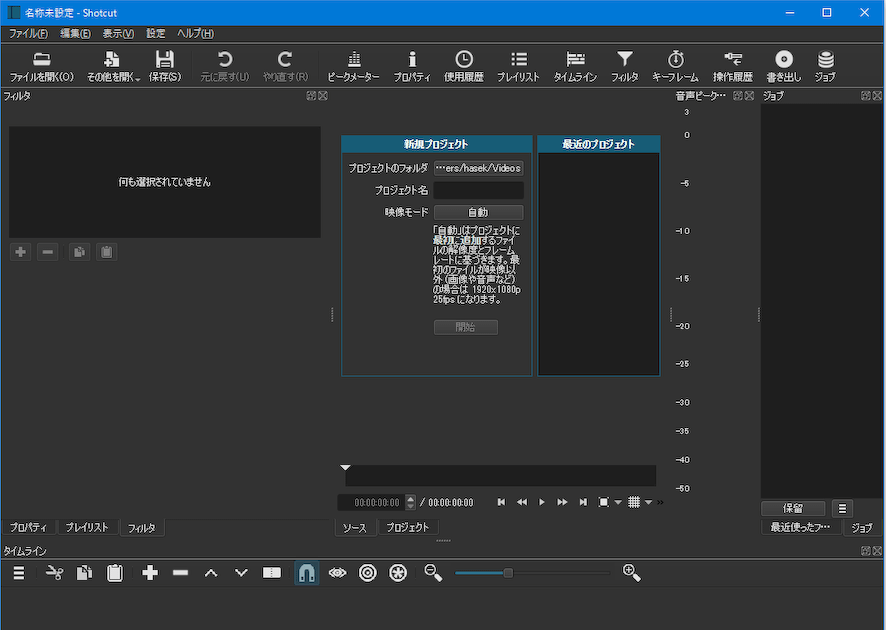This screenshot has width=886, height=630.
Task: Switch to the プロジェクト tab
Action: (407, 527)
